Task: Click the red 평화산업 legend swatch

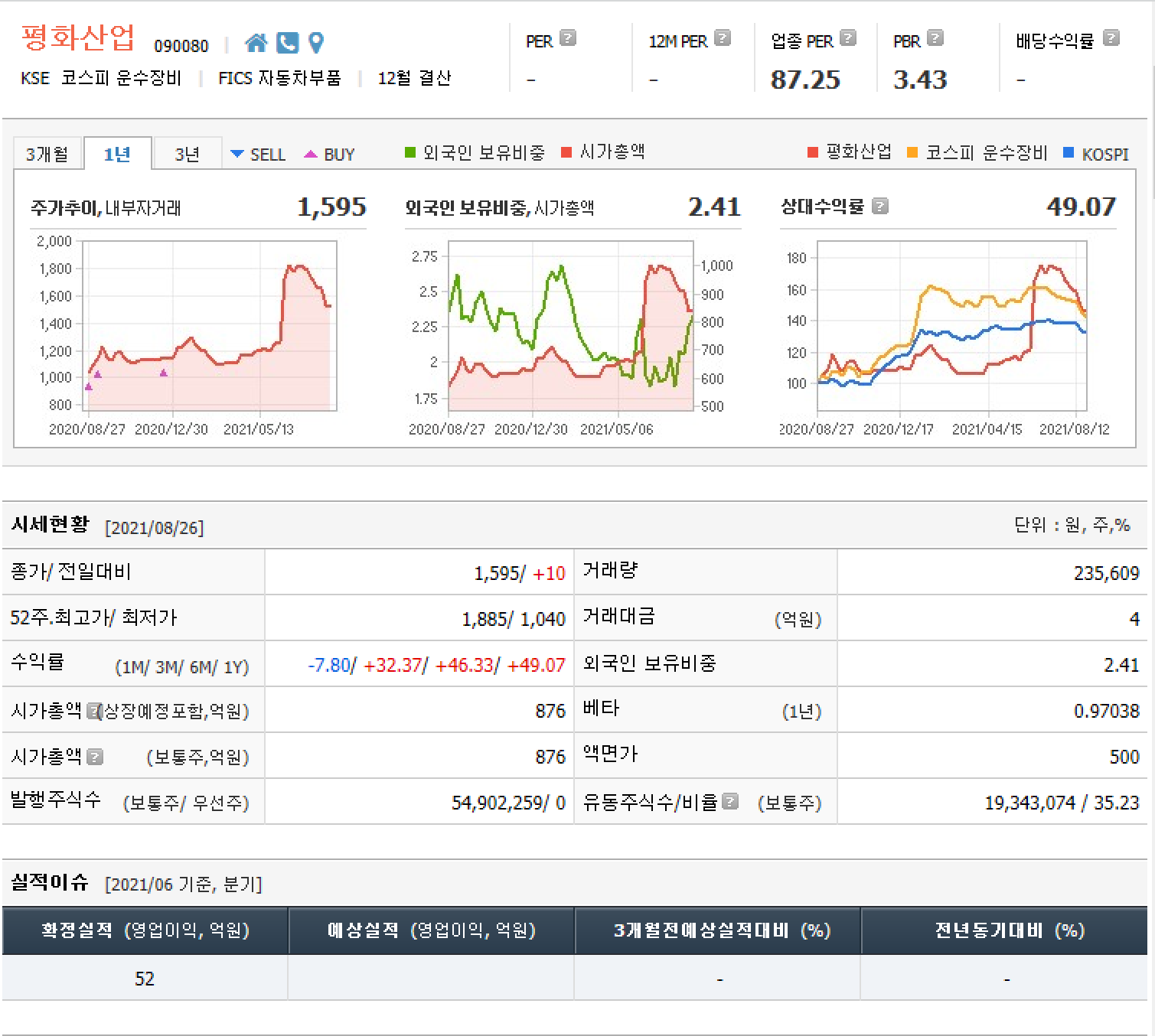Action: click(x=813, y=152)
